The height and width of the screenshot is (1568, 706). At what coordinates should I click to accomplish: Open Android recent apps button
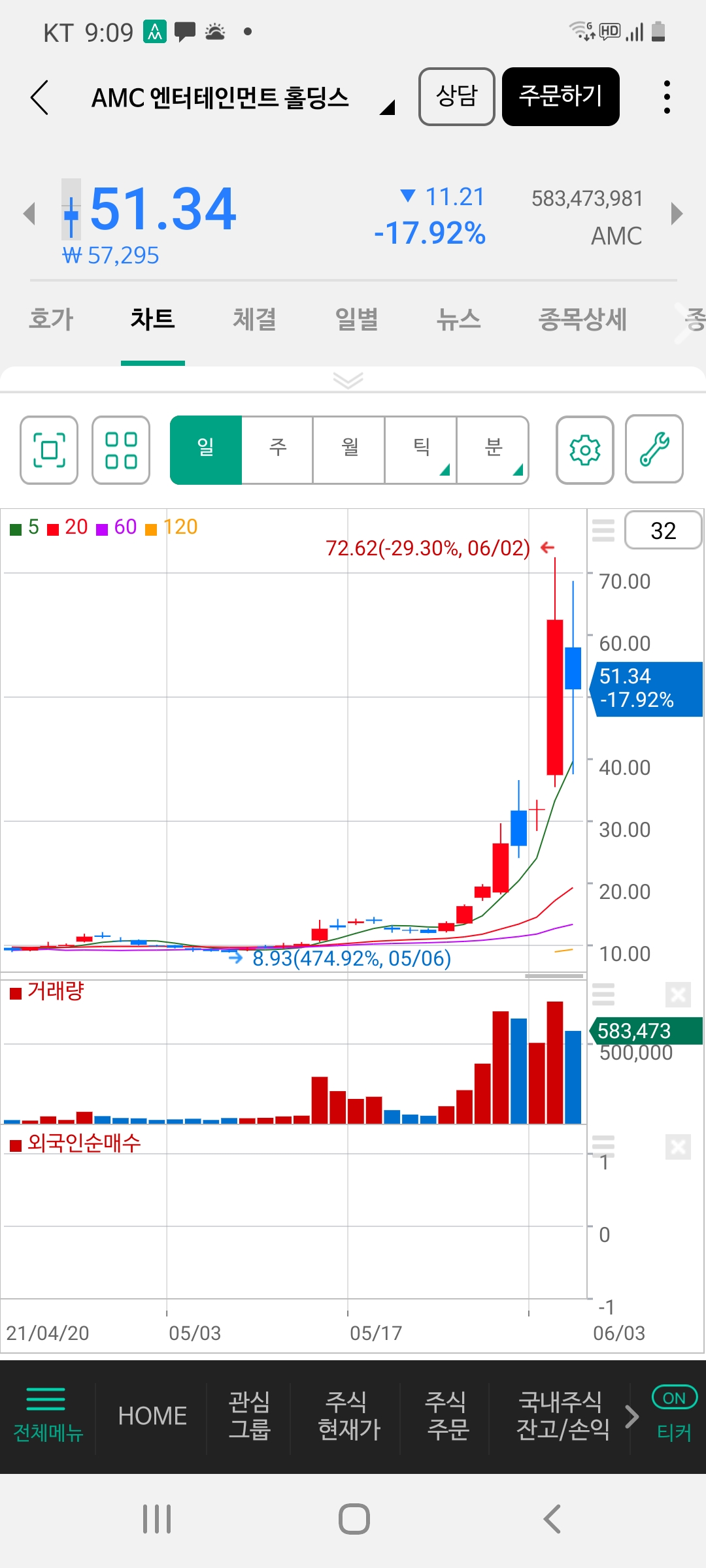pyautogui.click(x=157, y=1519)
